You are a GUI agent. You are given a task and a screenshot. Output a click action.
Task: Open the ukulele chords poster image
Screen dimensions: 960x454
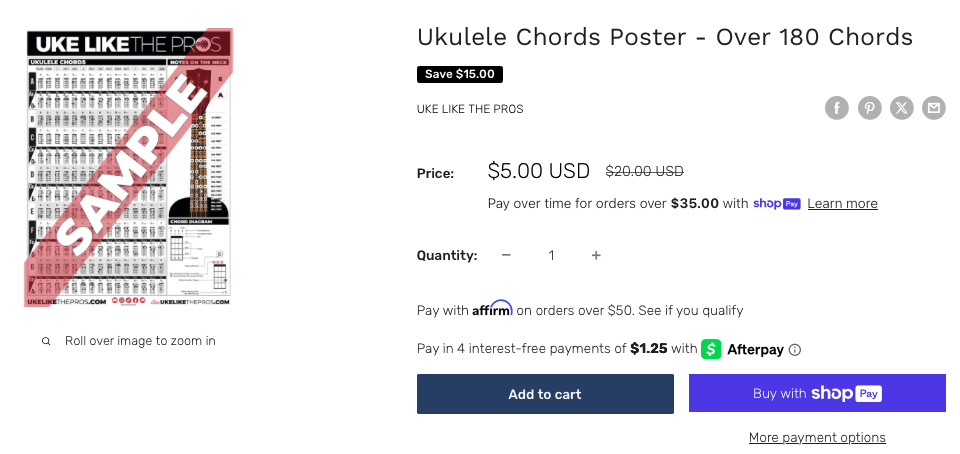(x=130, y=167)
